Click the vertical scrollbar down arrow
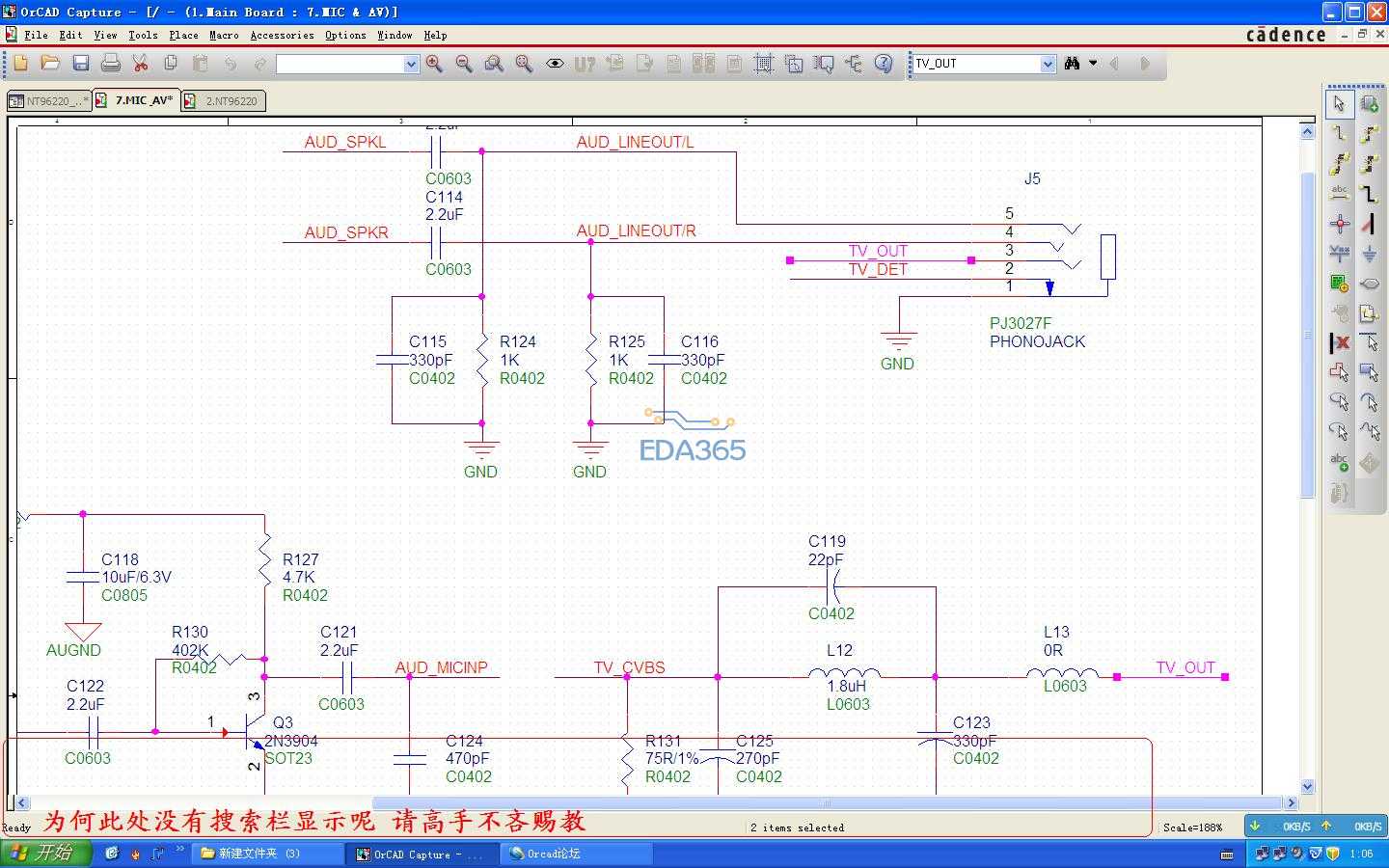 click(x=1308, y=786)
